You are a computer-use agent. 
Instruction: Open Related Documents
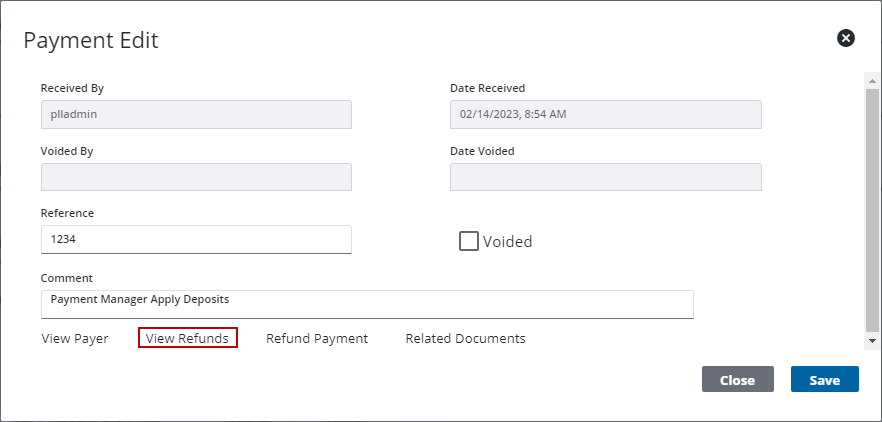pos(465,339)
